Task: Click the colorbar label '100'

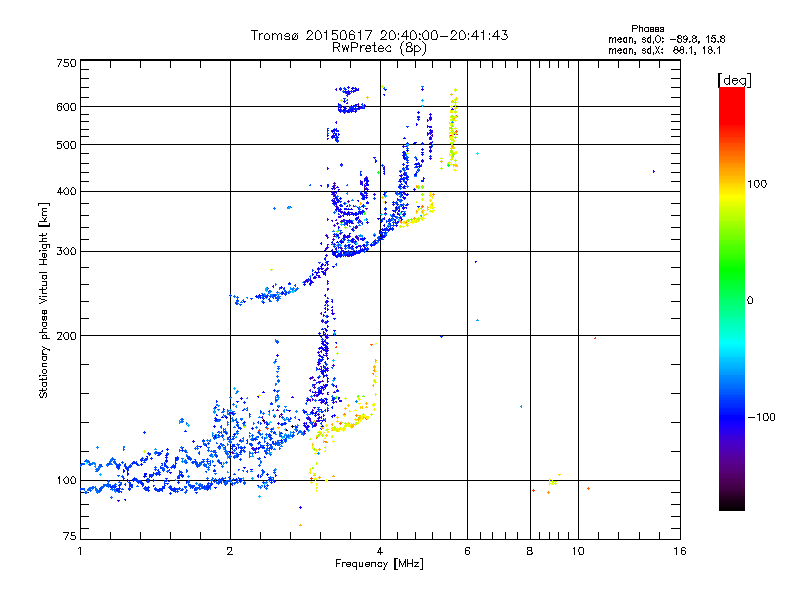Action: point(757,184)
